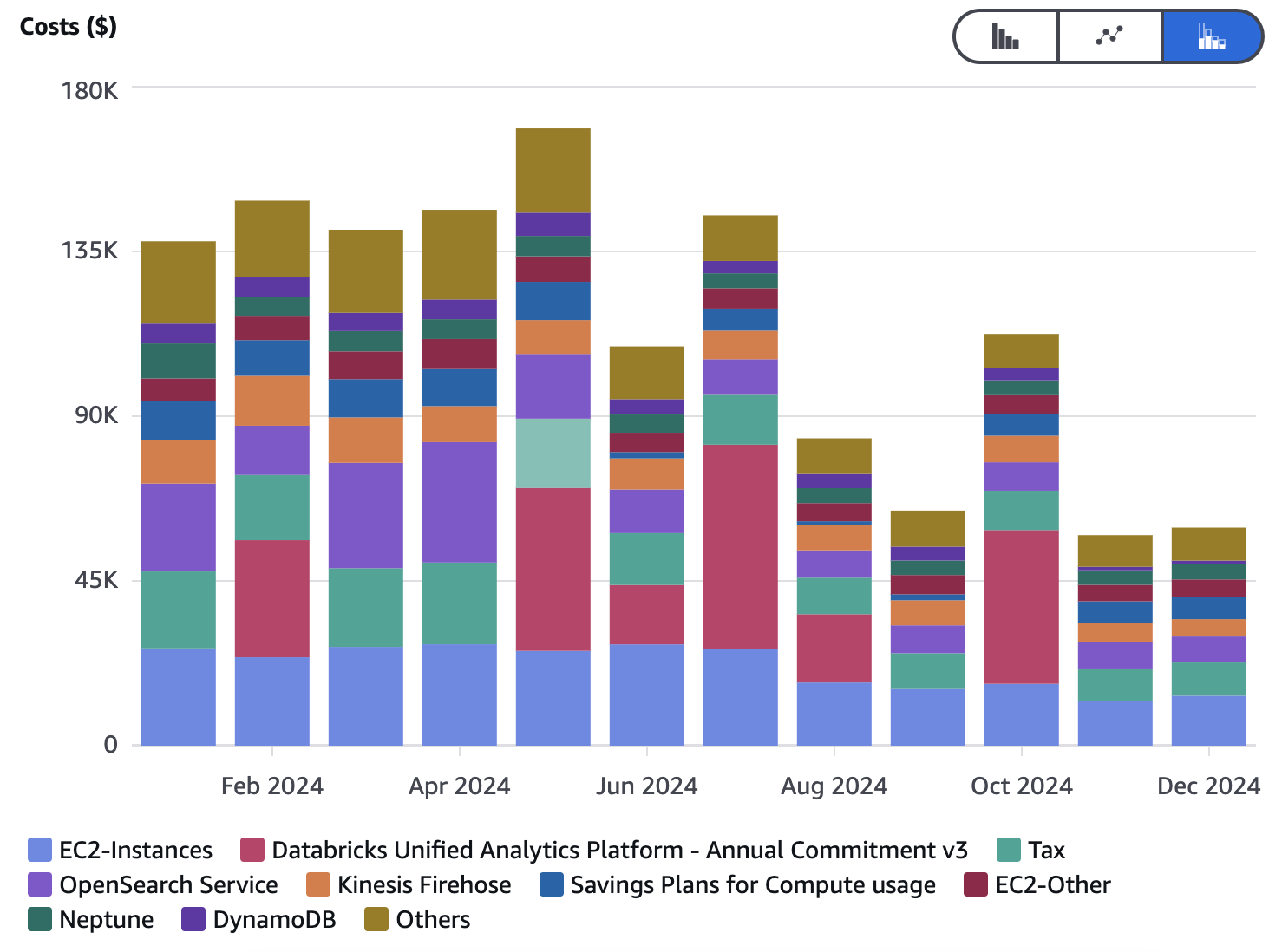Switch to the line chart view

point(1110,36)
